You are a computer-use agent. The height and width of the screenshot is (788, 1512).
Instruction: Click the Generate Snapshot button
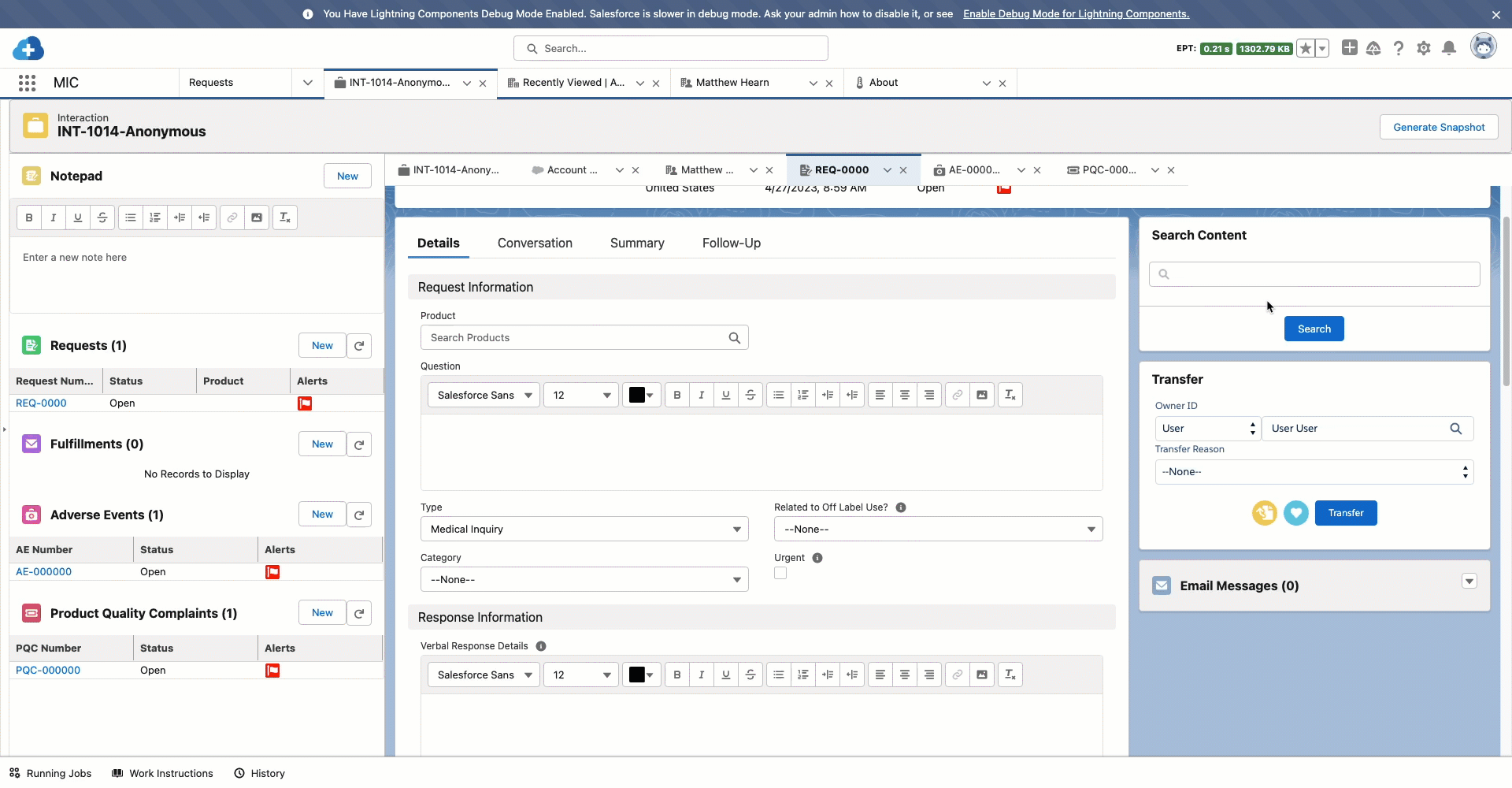[1438, 127]
